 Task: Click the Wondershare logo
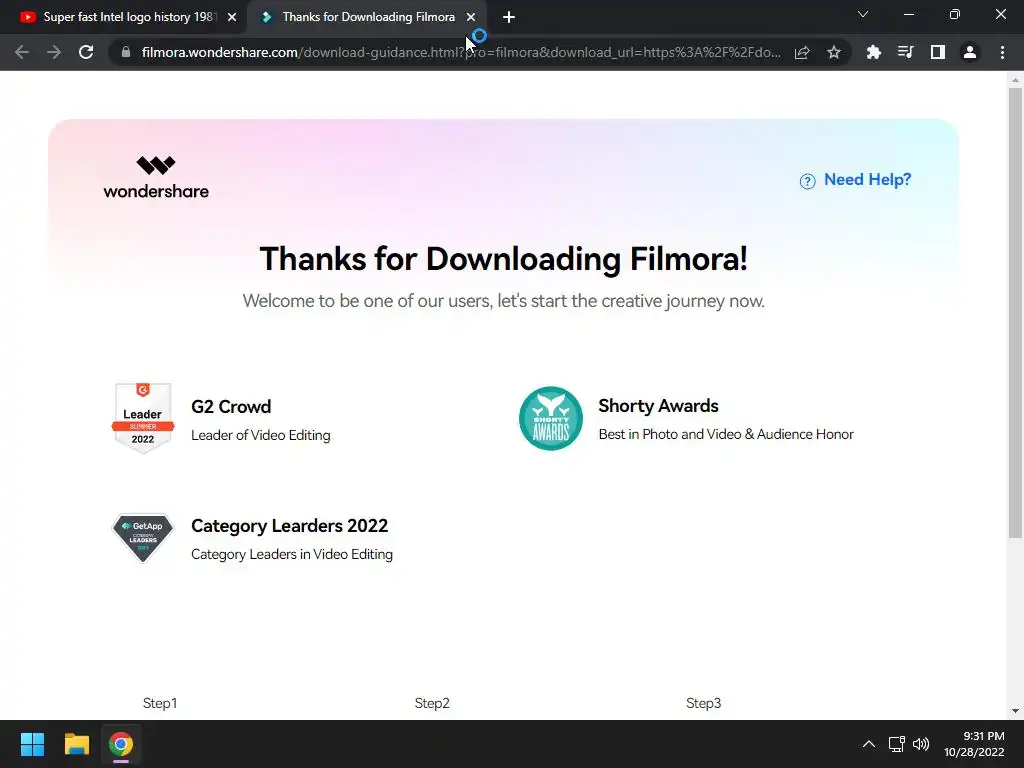(x=156, y=177)
